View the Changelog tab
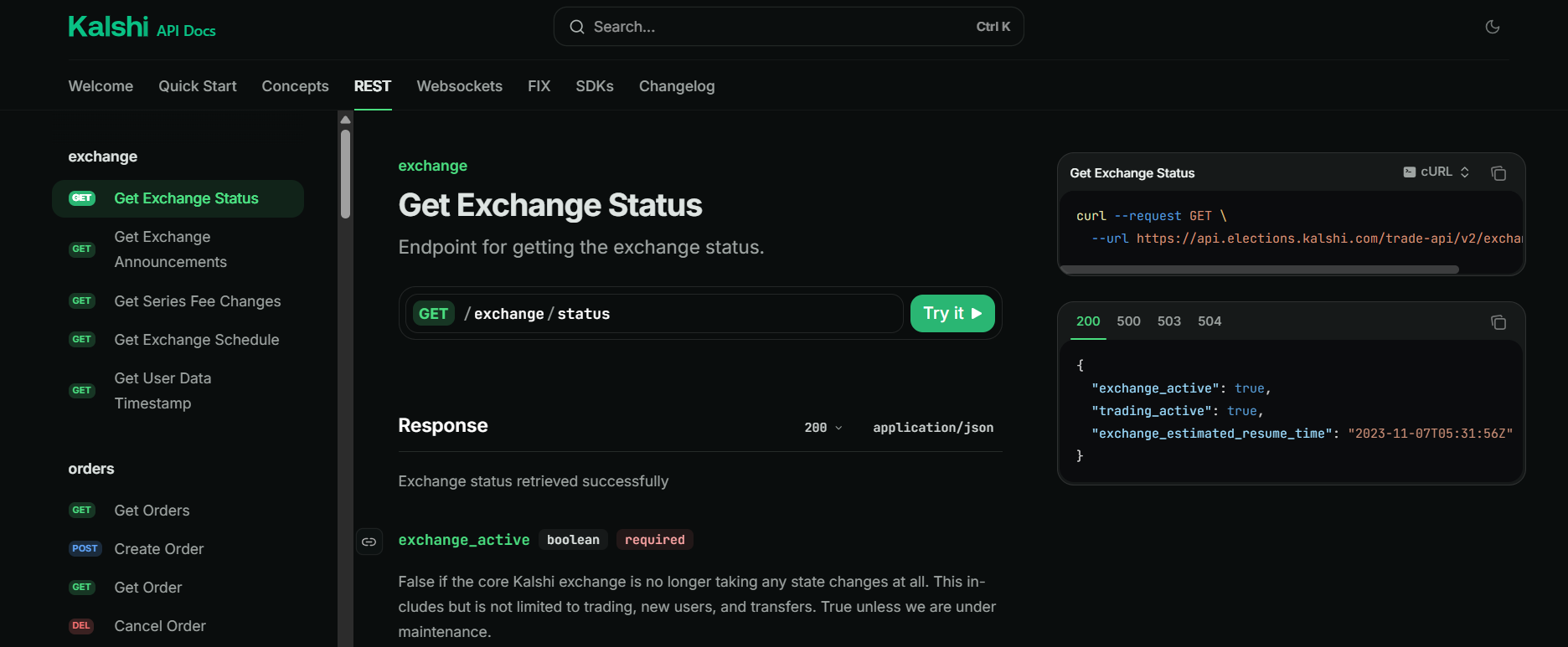 (x=677, y=86)
